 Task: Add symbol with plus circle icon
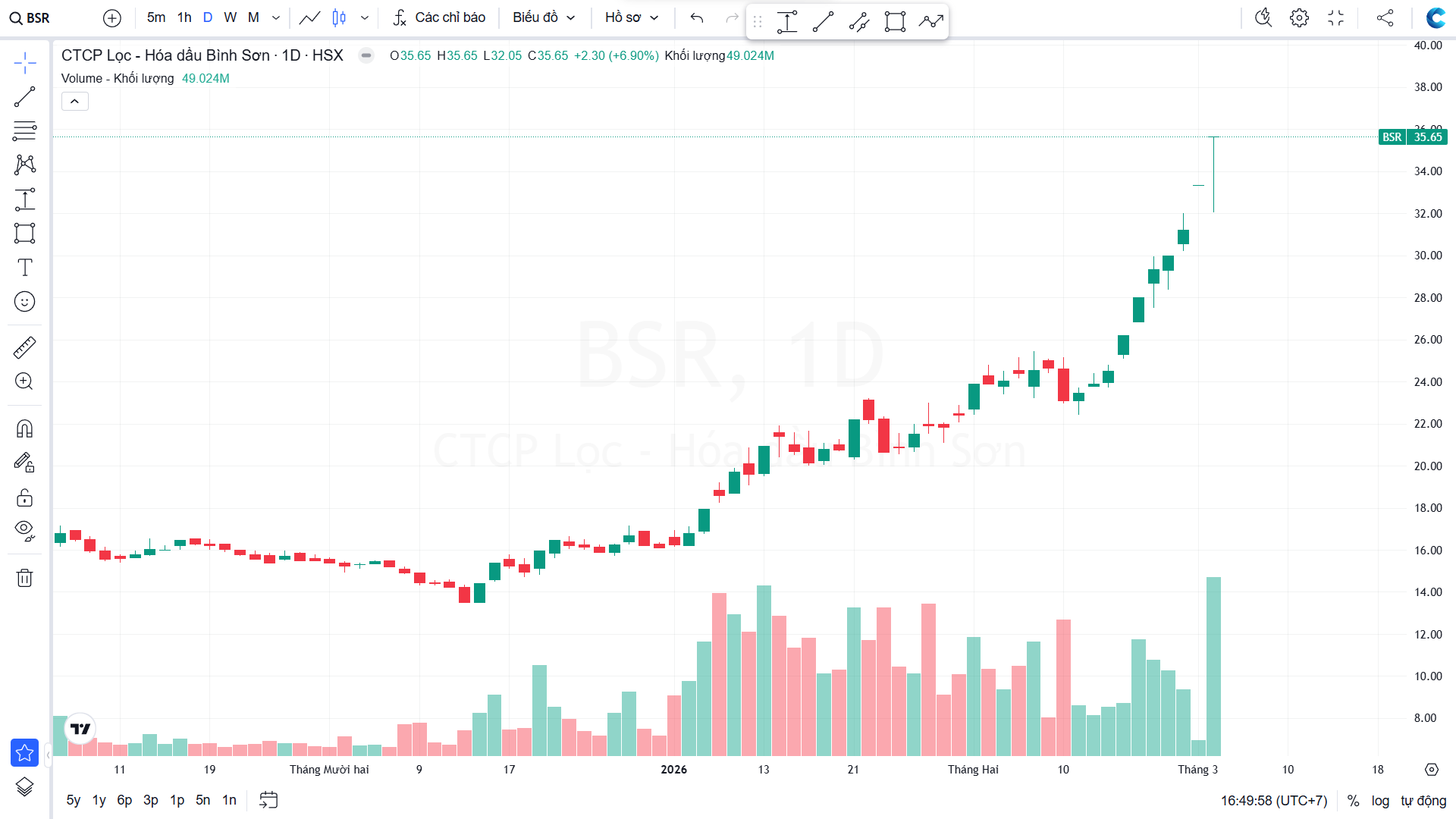pos(111,17)
